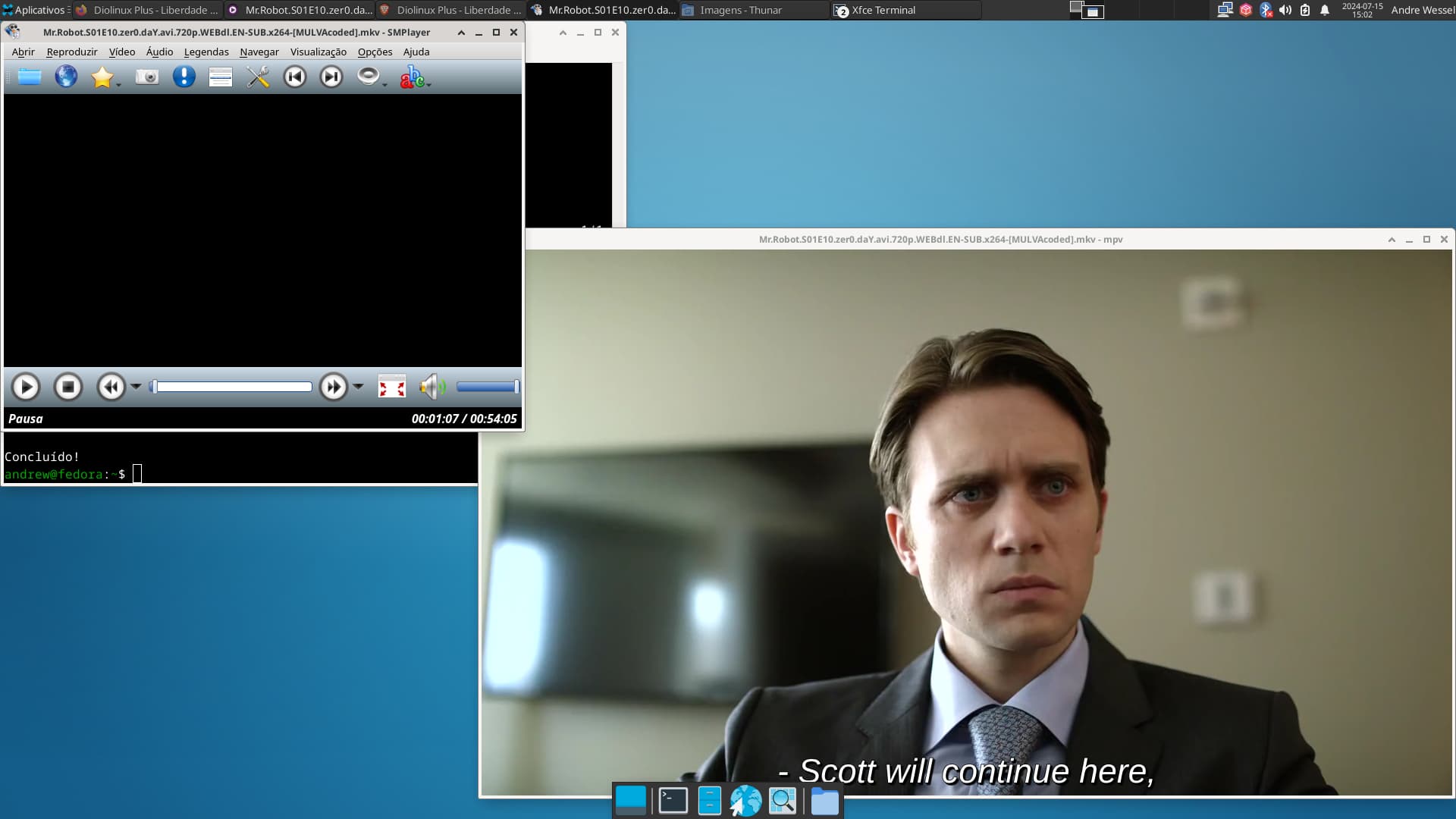Open favorites with the star icon

point(102,77)
